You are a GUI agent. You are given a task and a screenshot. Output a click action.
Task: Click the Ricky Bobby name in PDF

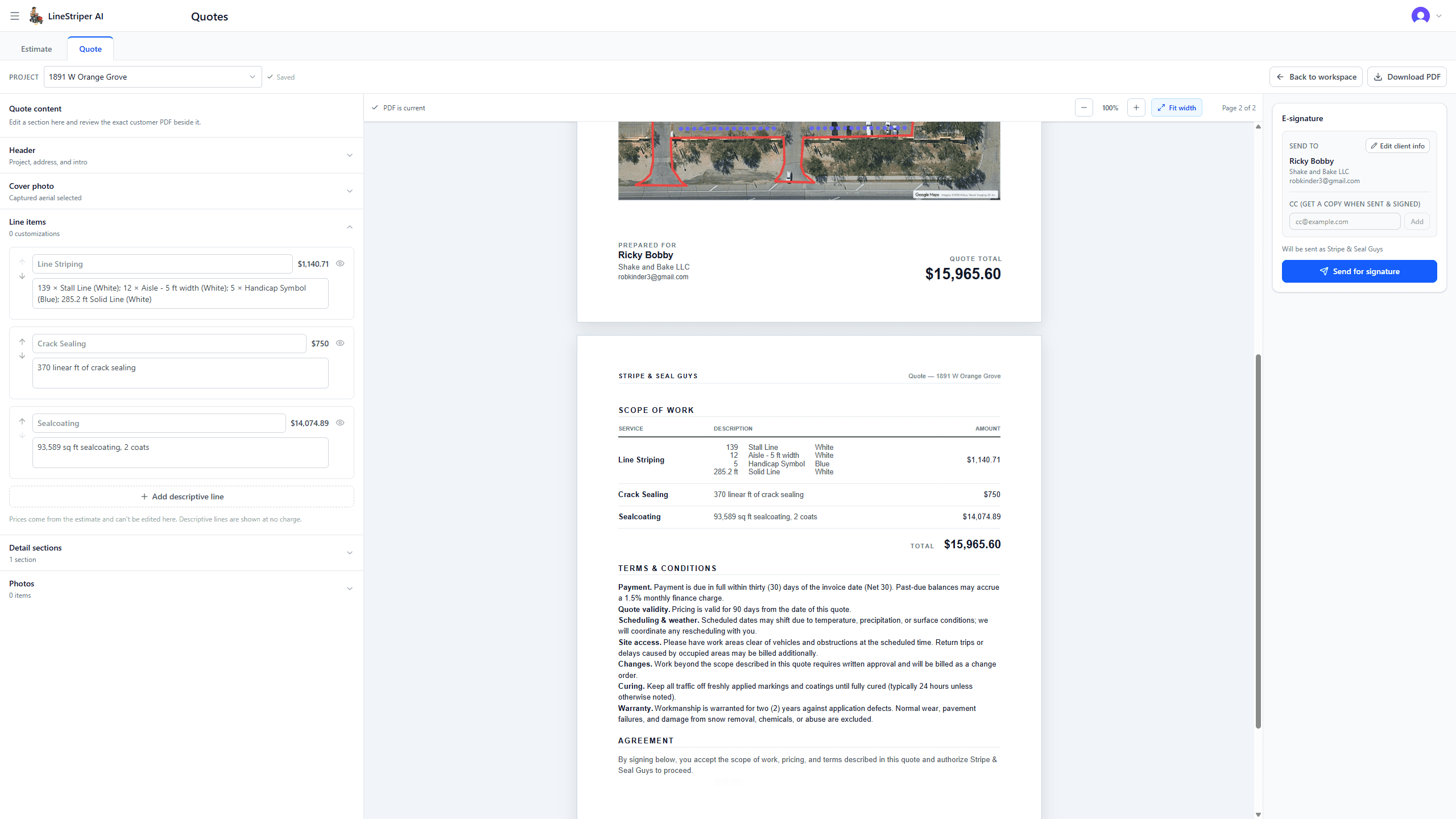coord(646,255)
